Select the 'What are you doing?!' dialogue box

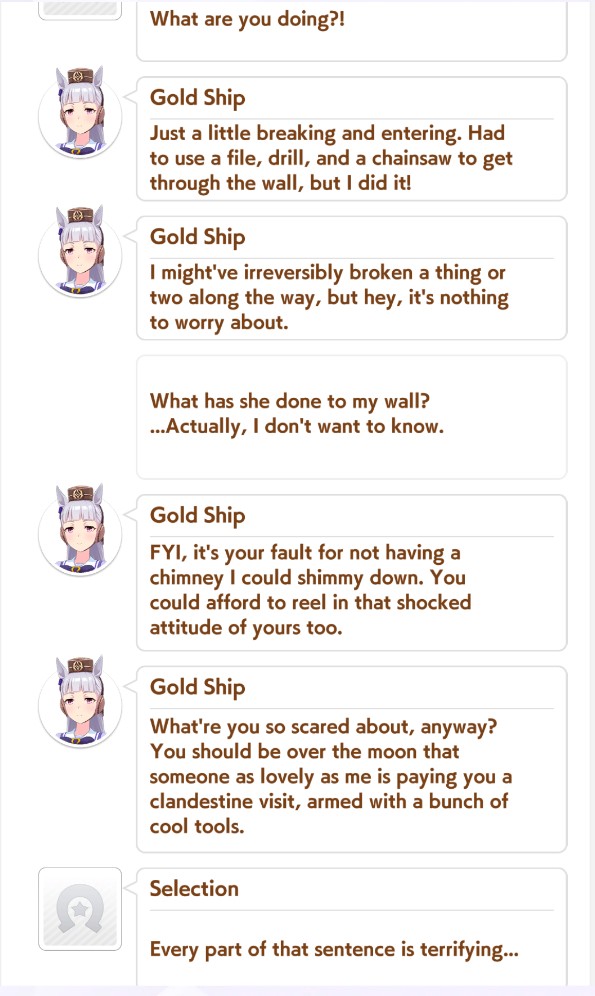coord(351,30)
